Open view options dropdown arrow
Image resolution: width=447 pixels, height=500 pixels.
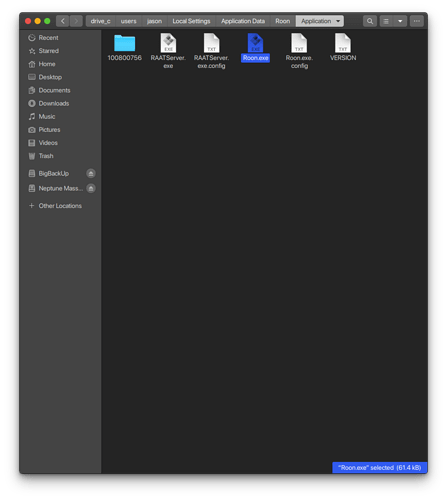400,21
